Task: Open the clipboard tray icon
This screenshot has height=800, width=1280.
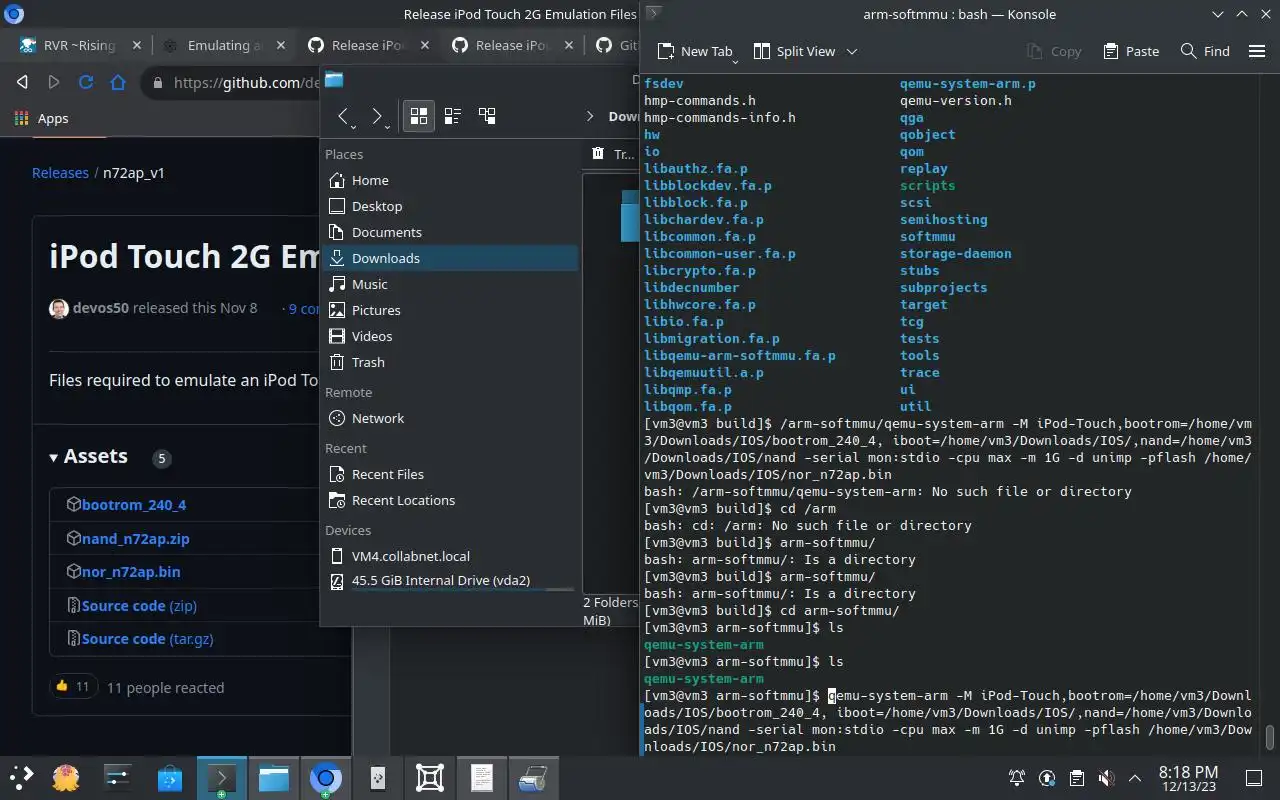Action: (x=1076, y=778)
